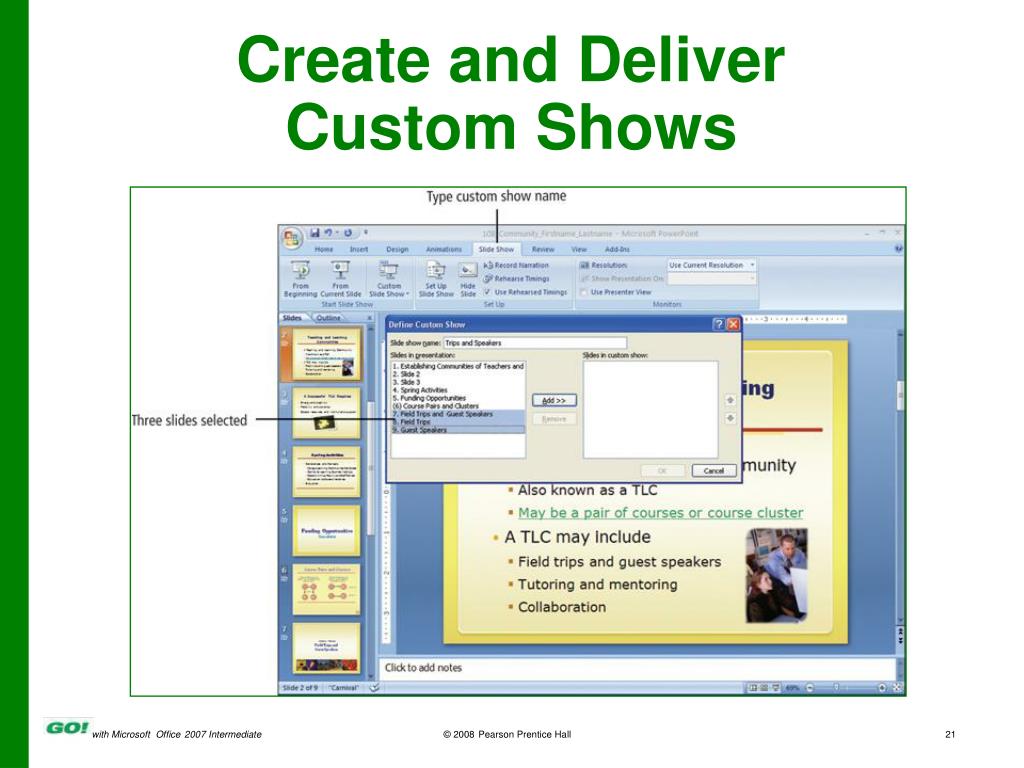This screenshot has width=1024, height=768.
Task: Select '4. Spring Activities' list item
Action: pos(458,390)
